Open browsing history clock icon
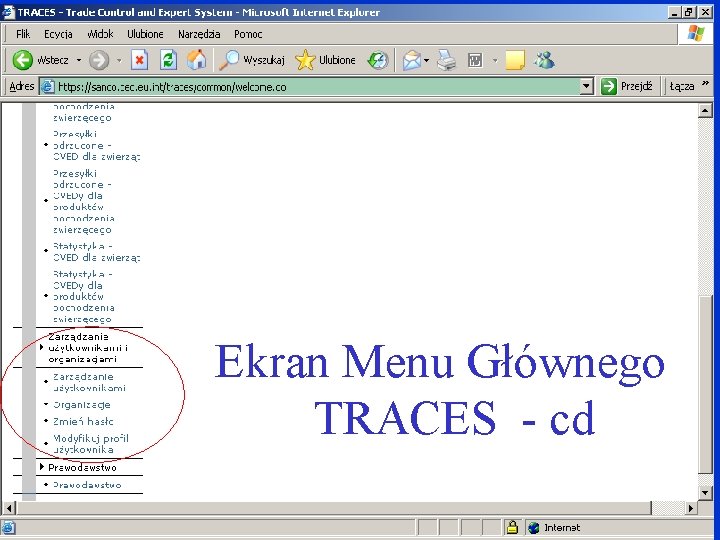Image resolution: width=720 pixels, height=540 pixels. [x=378, y=60]
